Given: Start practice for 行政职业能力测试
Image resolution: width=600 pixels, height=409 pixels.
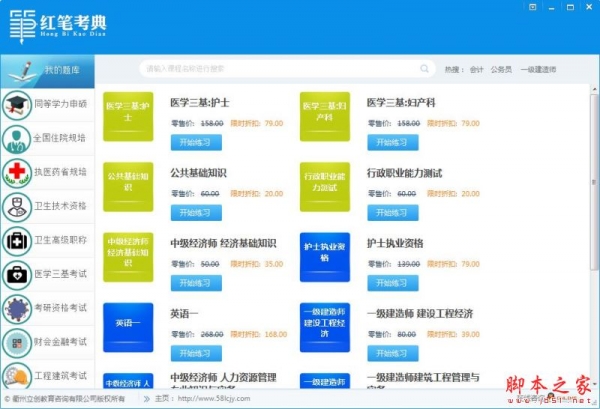Looking at the screenshot, I should pyautogui.click(x=393, y=213).
